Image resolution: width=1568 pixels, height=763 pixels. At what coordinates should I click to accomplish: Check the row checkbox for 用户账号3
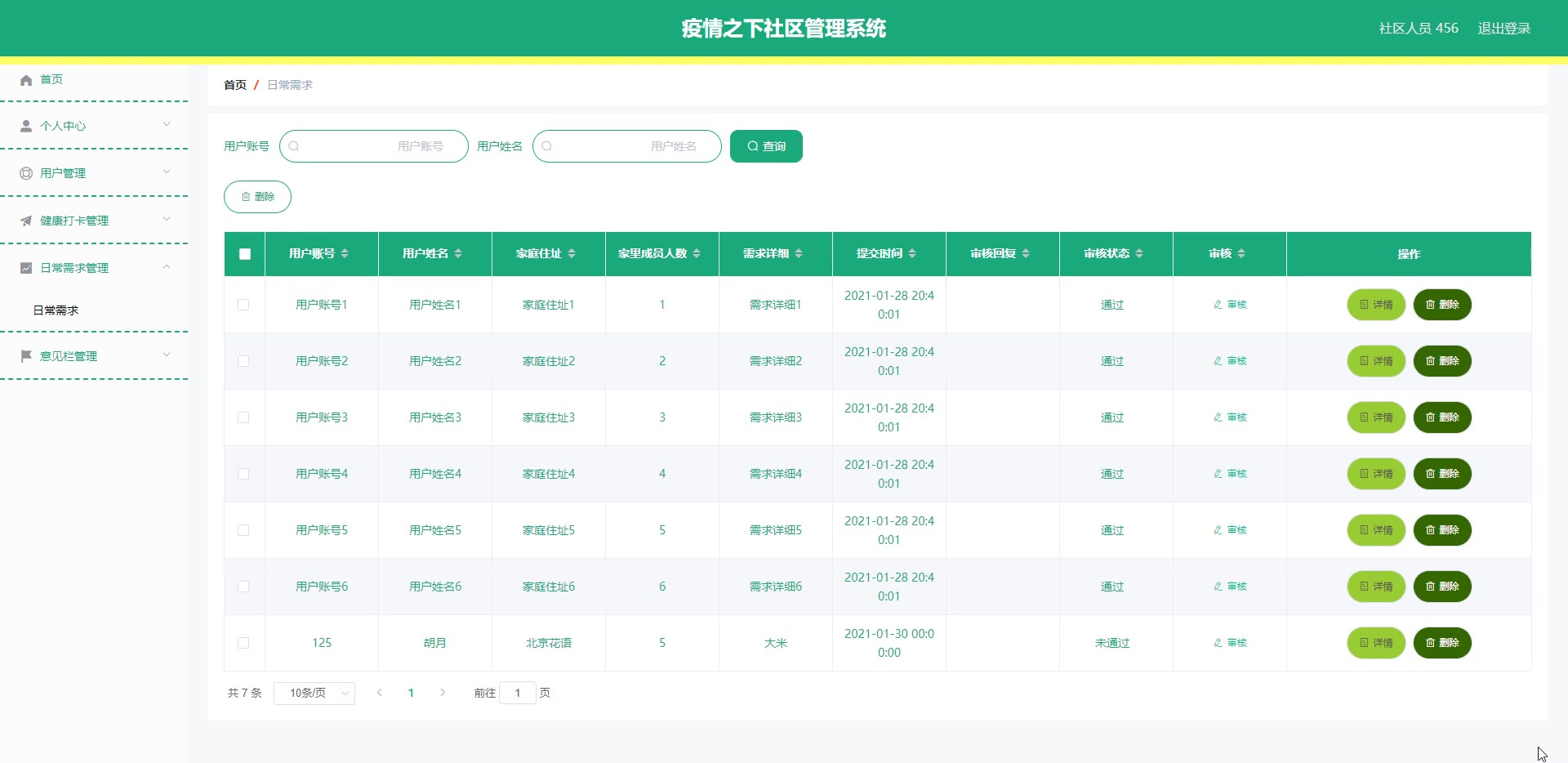pyautogui.click(x=243, y=417)
